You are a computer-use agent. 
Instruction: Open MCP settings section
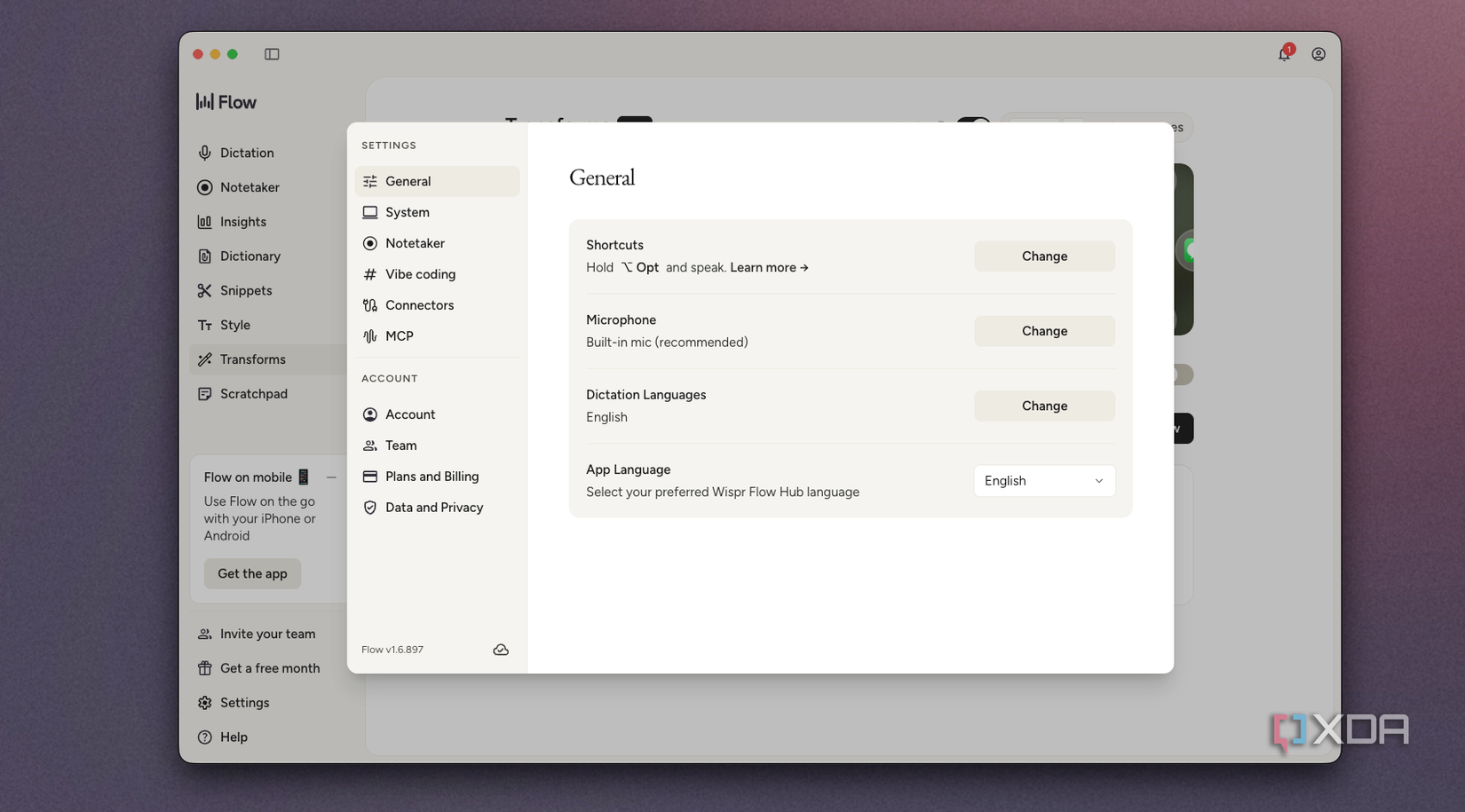(437, 336)
